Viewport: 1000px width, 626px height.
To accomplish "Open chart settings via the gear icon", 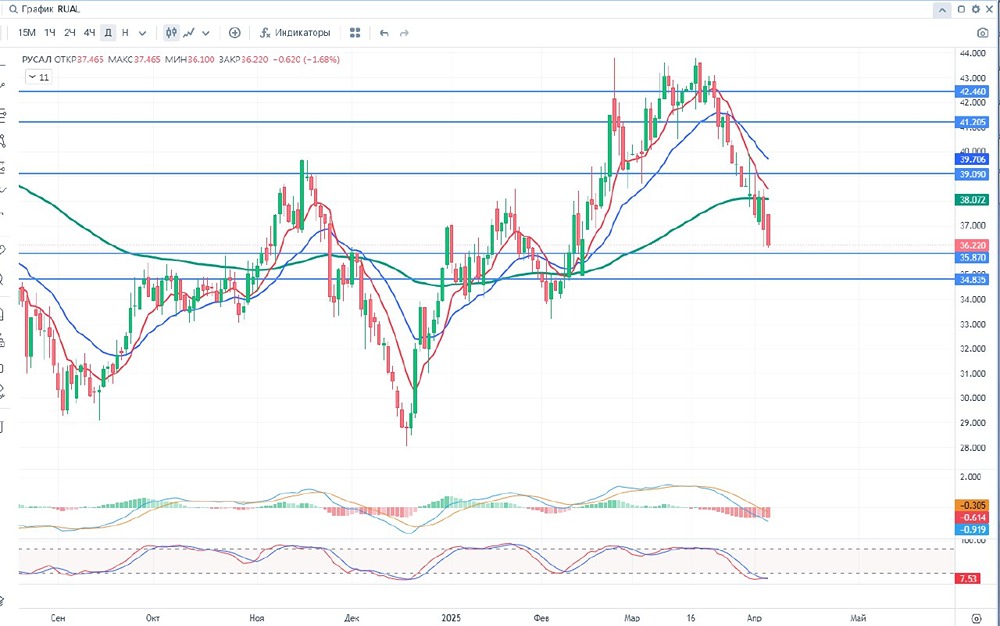I will coord(976,10).
